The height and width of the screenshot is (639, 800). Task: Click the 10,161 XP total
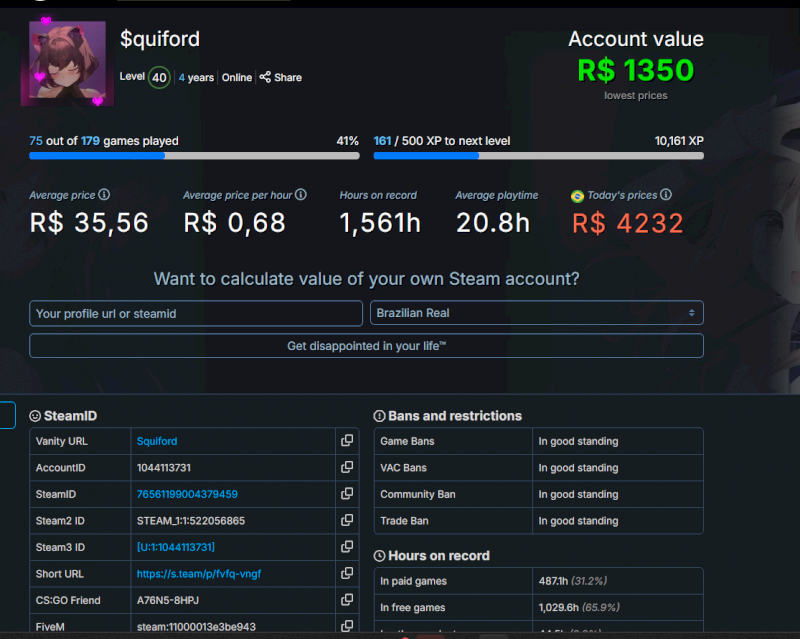click(679, 141)
